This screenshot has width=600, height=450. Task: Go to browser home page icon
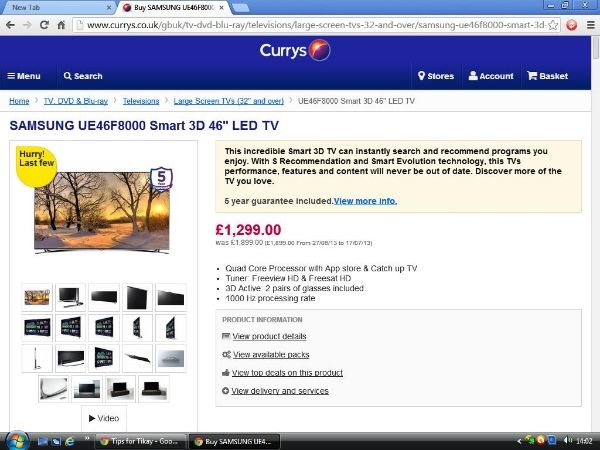(61, 25)
